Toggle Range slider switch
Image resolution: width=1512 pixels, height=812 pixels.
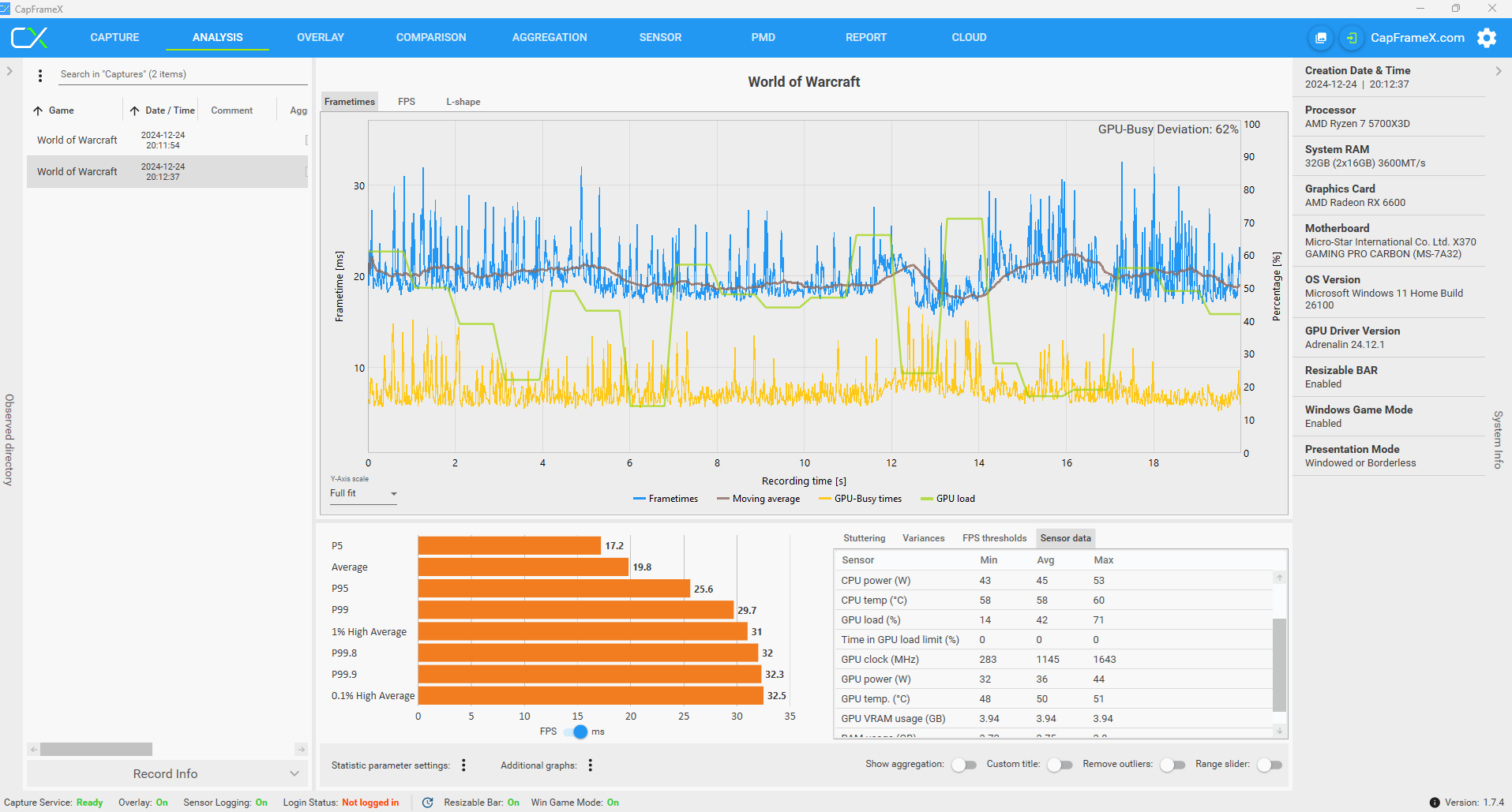tap(1270, 765)
